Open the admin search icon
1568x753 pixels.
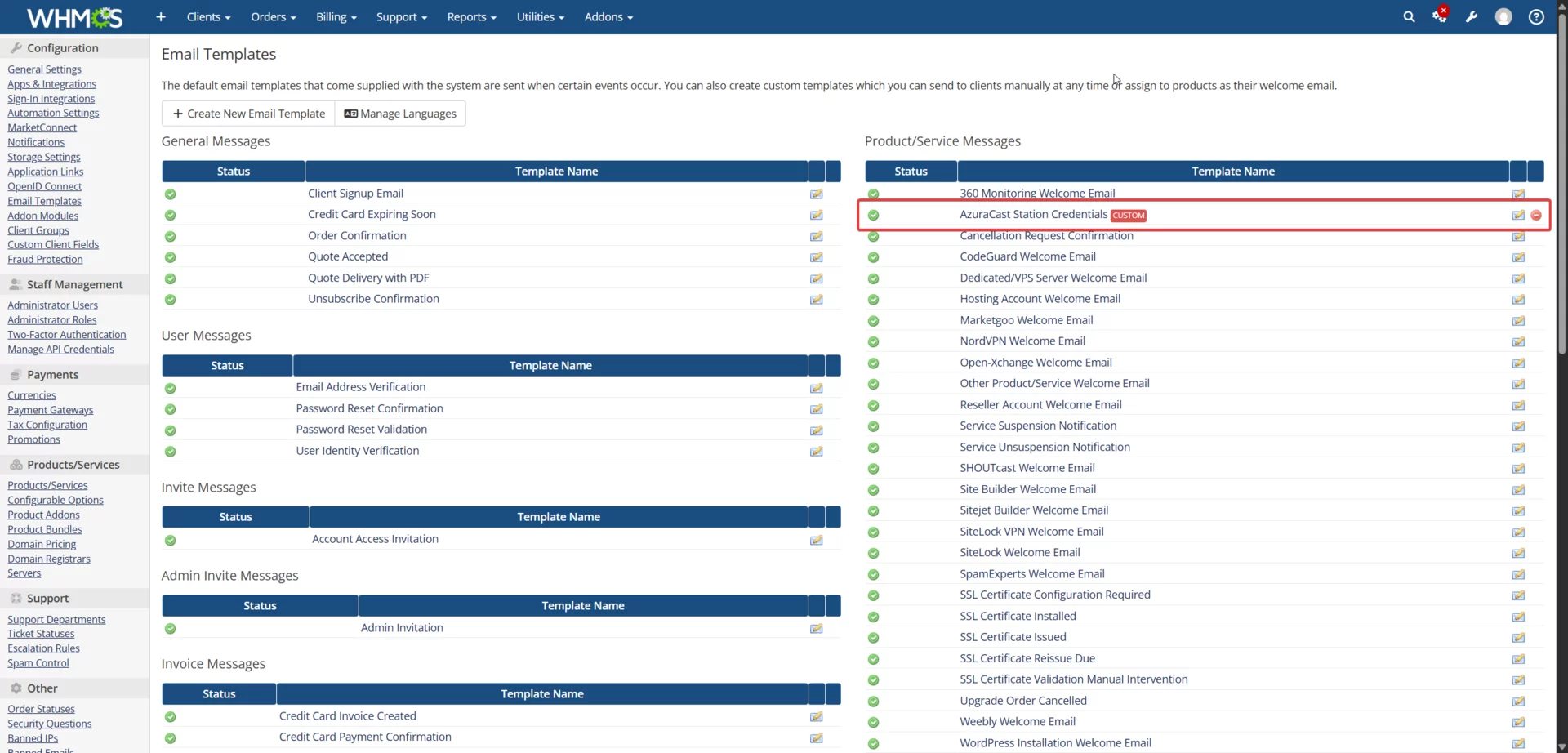pos(1410,16)
